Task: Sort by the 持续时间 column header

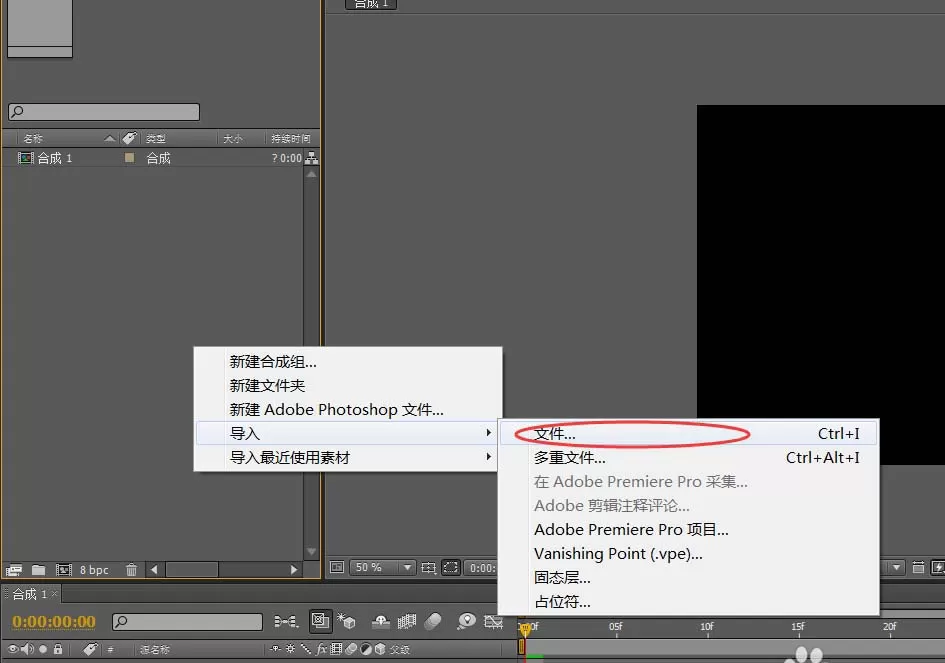Action: click(290, 139)
